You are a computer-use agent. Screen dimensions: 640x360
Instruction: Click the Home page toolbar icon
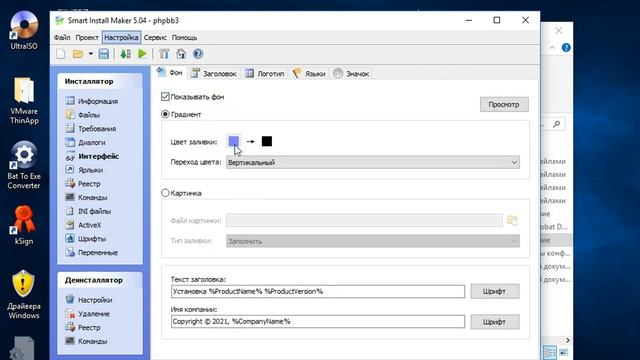(181, 54)
